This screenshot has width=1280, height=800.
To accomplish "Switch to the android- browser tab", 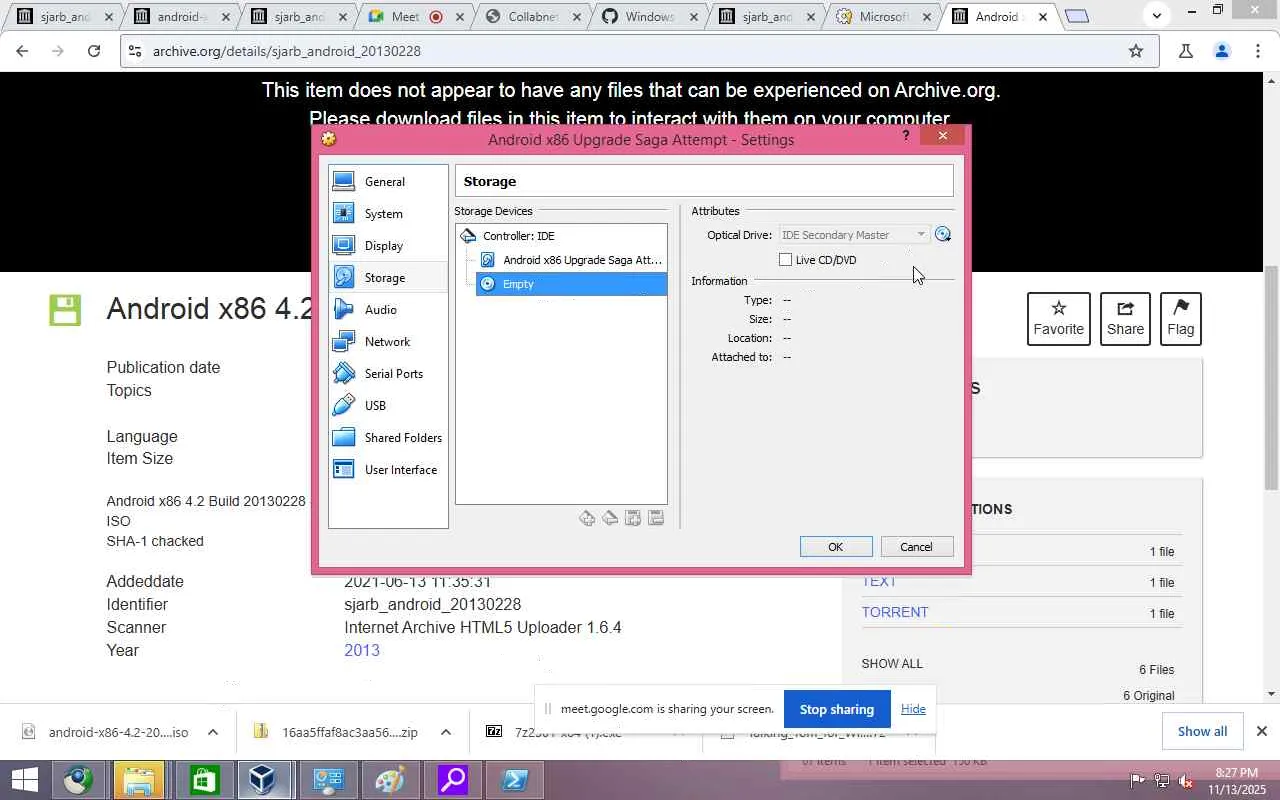I will coord(183,17).
